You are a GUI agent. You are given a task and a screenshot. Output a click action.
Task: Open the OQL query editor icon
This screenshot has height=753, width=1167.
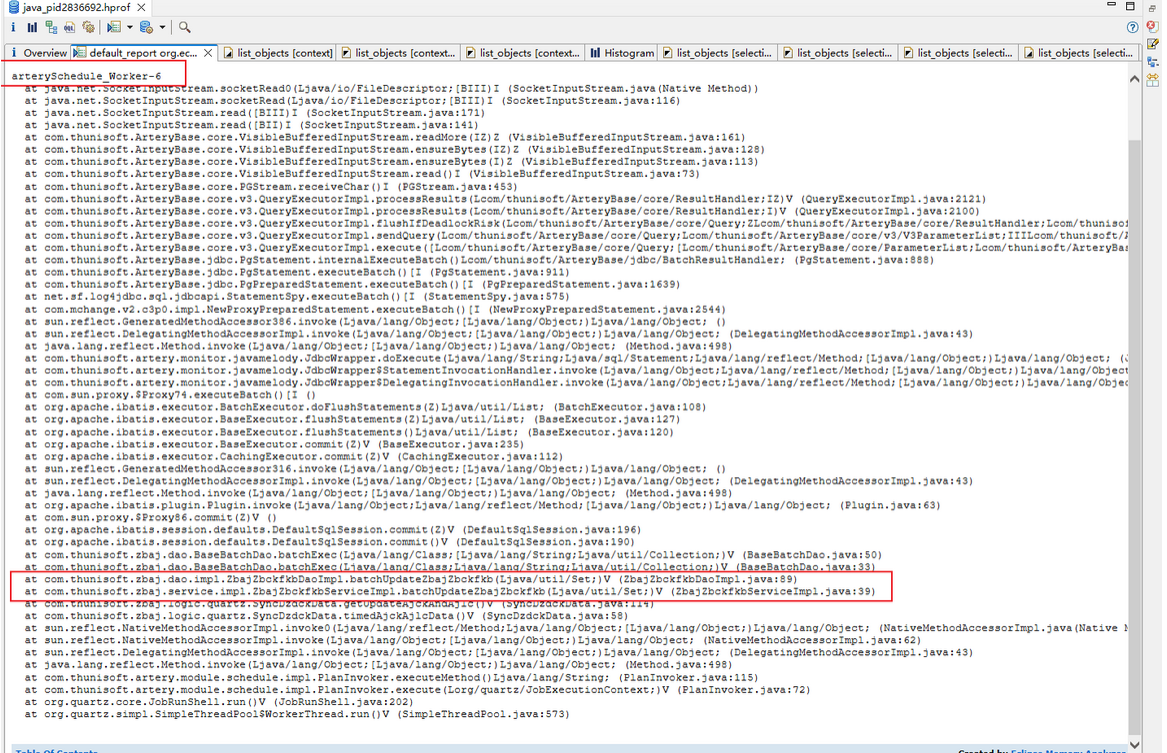69,28
